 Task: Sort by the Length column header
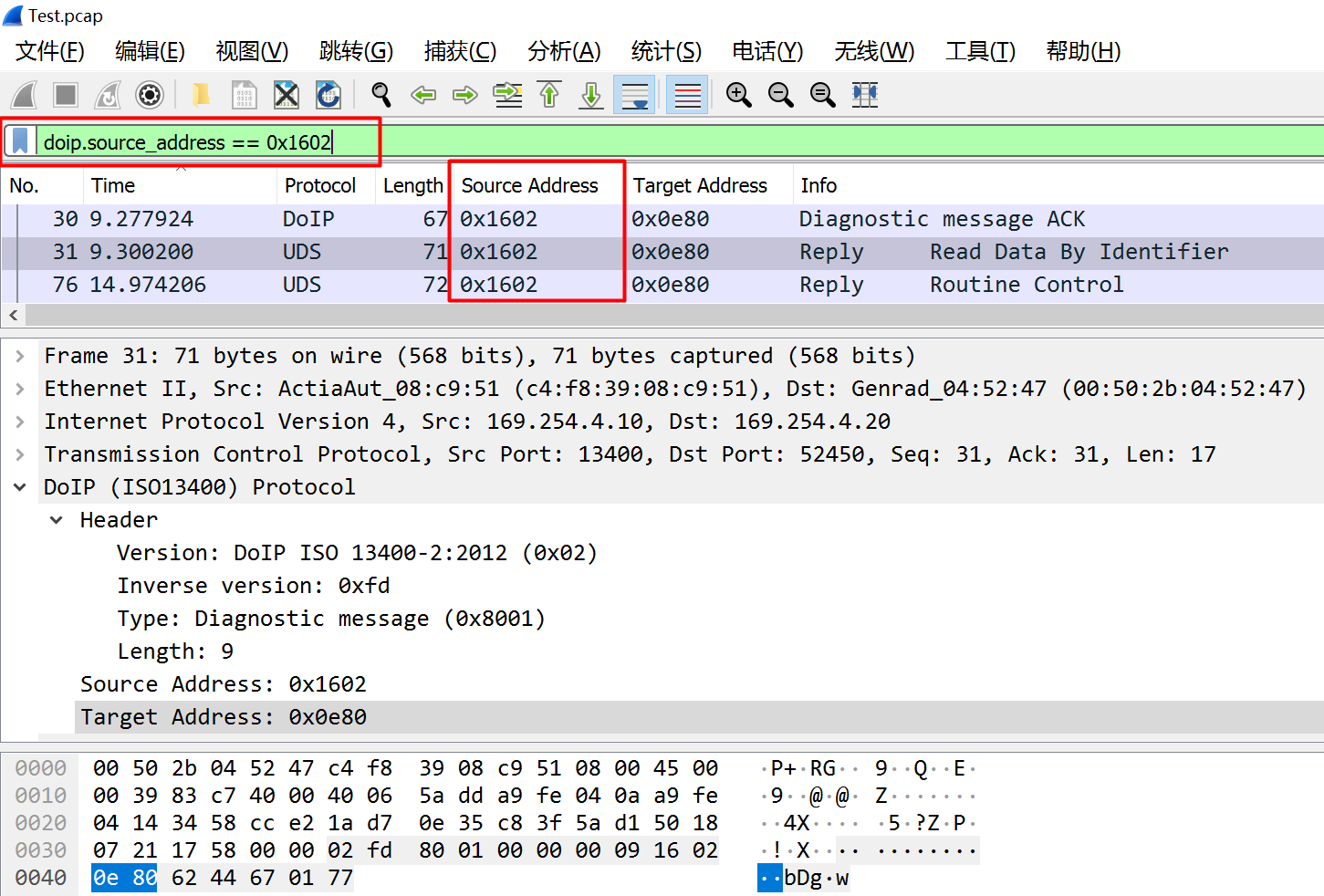point(412,185)
